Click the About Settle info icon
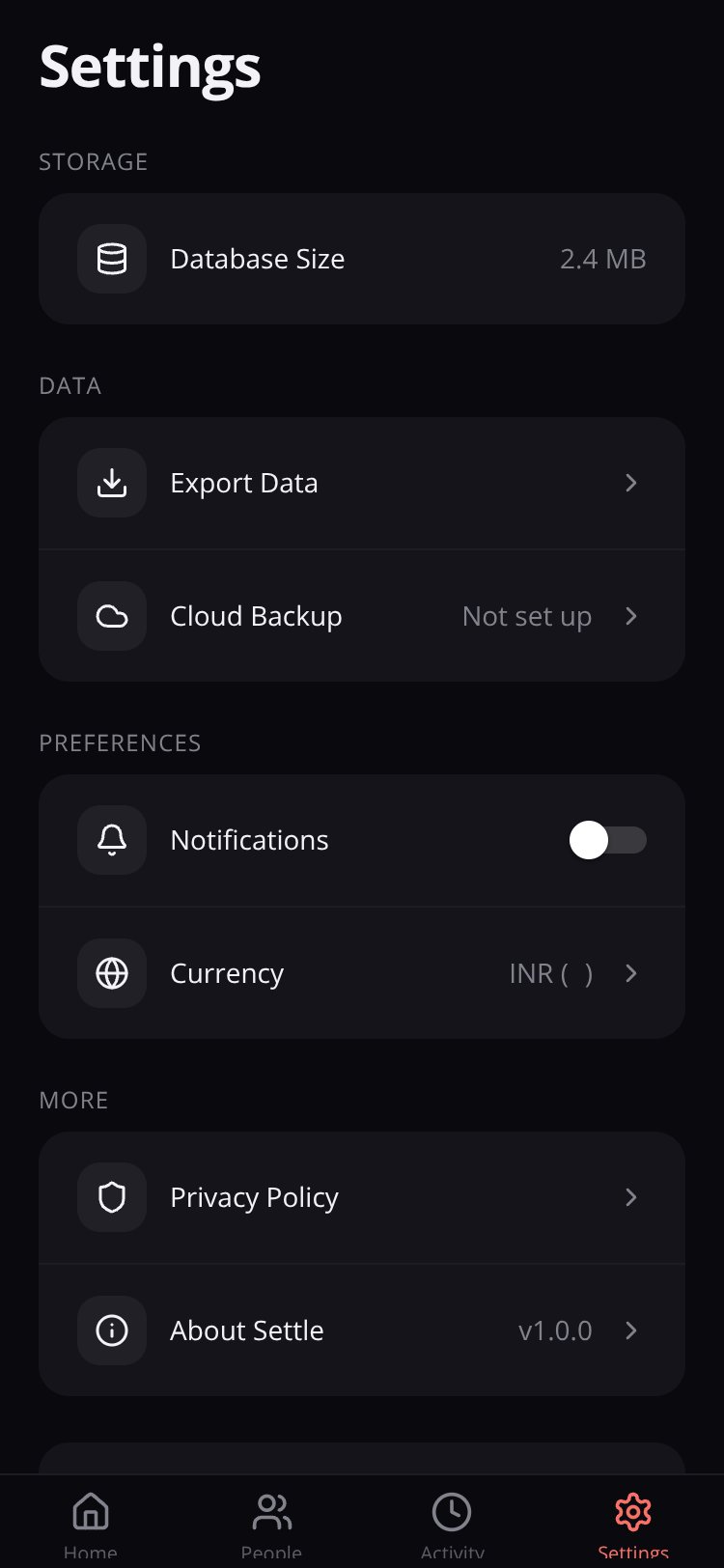724x1568 pixels. coord(112,1330)
